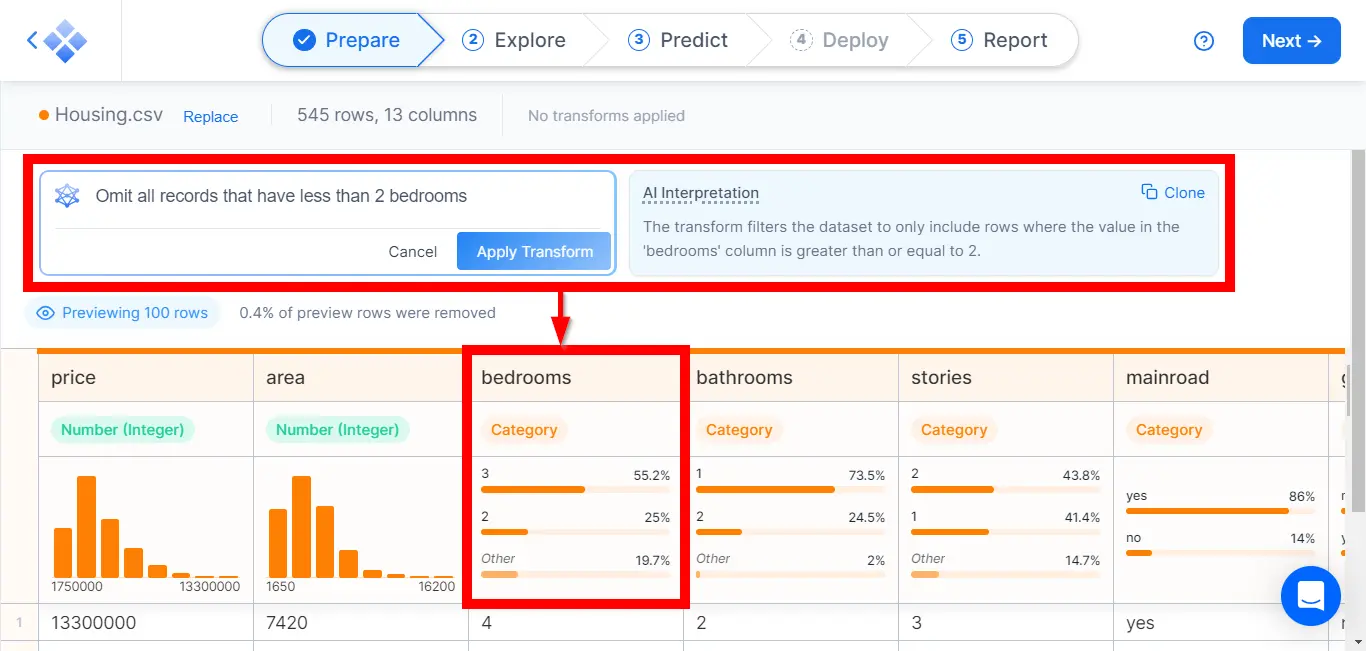Viewport: 1366px width, 651px height.
Task: Click the back arrow beside the logo
Action: coord(32,40)
